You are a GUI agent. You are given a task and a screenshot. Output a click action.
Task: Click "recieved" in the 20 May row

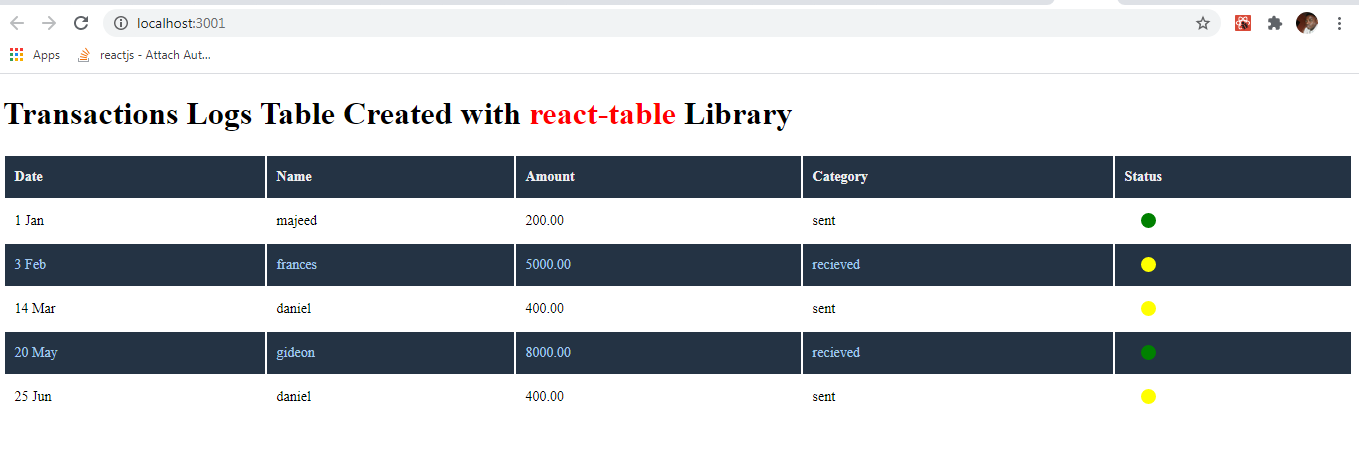836,353
